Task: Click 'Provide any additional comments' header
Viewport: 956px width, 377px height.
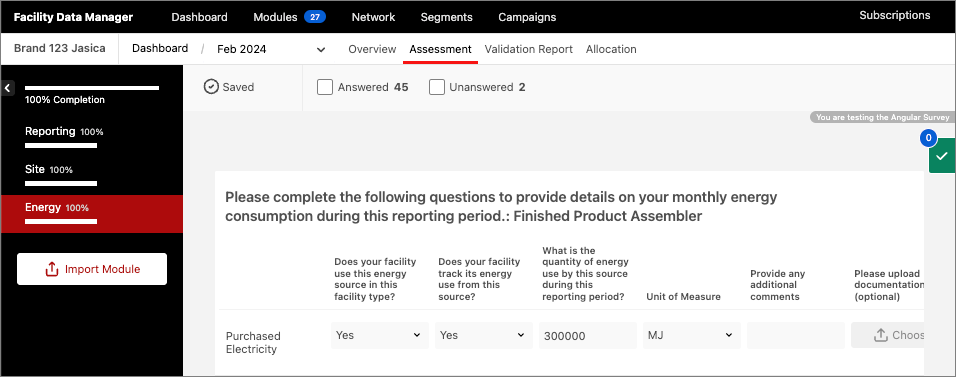Action: (777, 285)
